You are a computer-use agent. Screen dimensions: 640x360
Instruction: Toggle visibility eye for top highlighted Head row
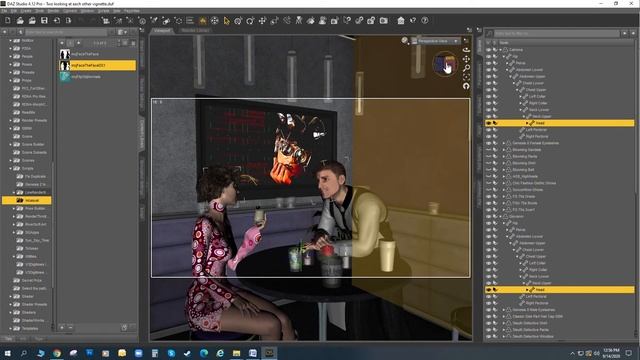click(489, 123)
